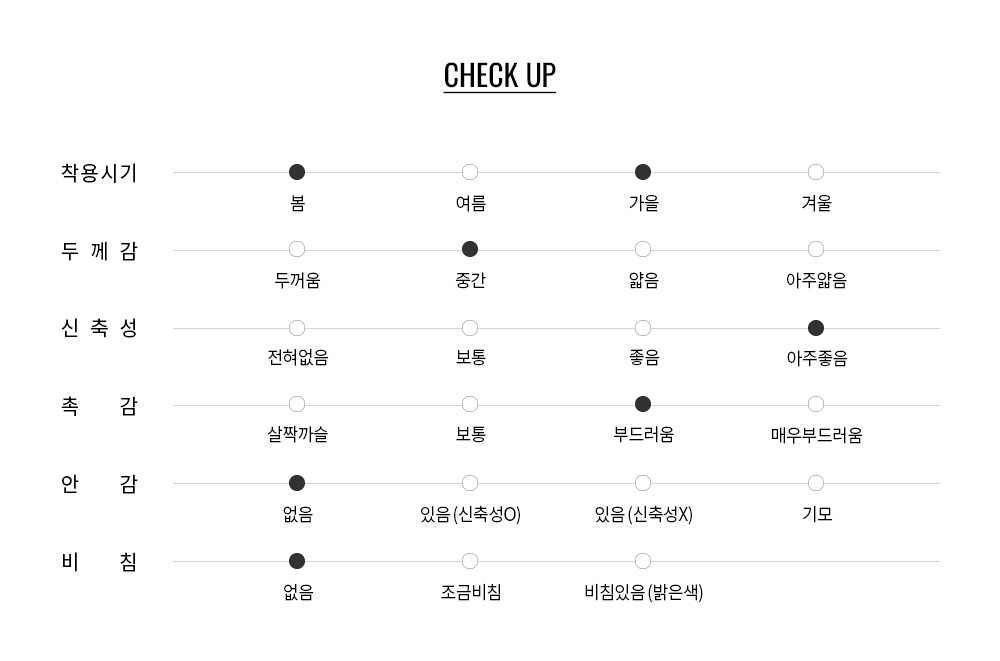The height and width of the screenshot is (661, 1000).
Task: Click the 중간 thickness radio dot
Action: (x=470, y=249)
